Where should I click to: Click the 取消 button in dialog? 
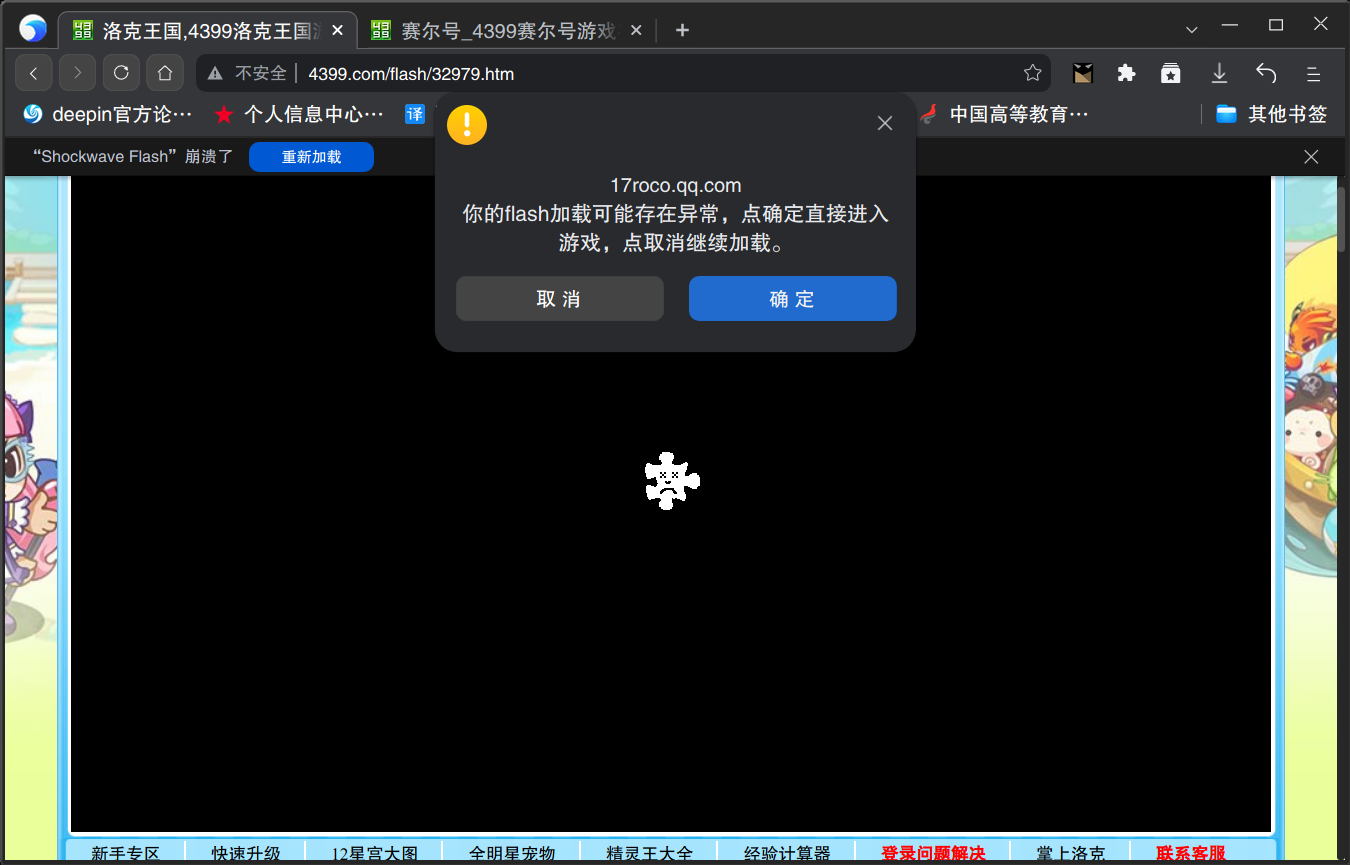560,299
